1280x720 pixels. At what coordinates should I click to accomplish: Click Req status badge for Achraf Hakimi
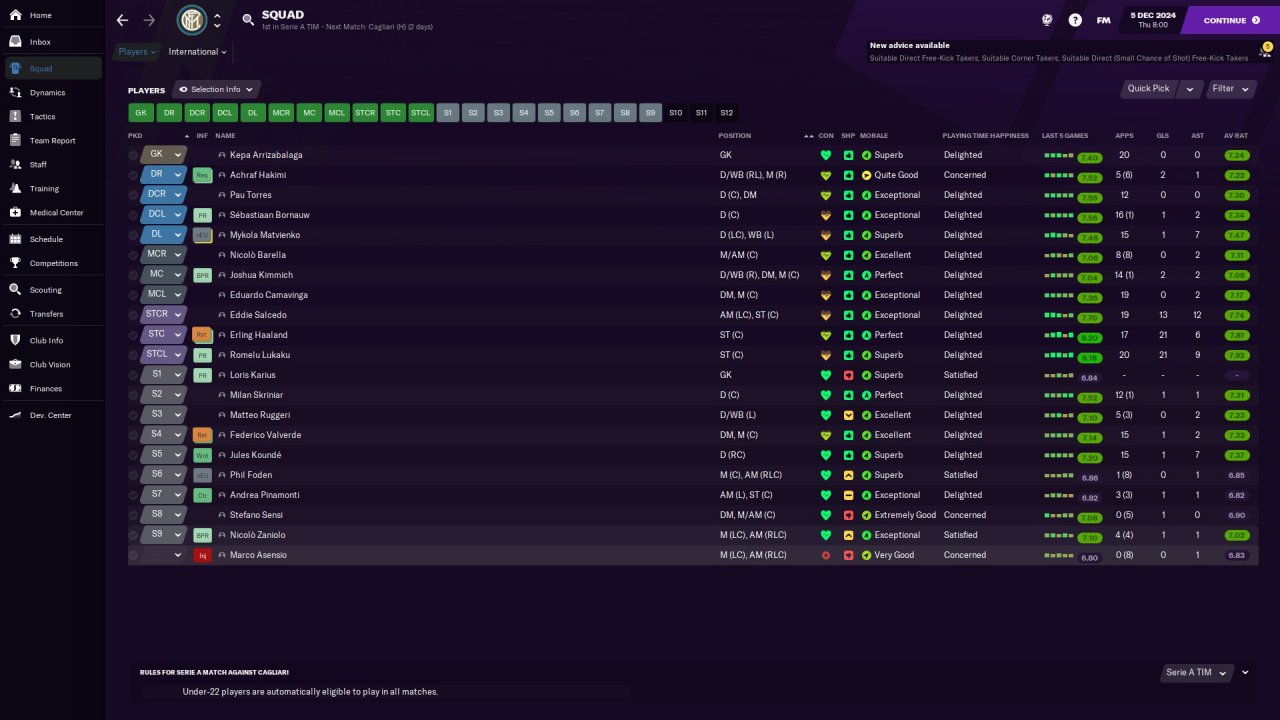(202, 175)
